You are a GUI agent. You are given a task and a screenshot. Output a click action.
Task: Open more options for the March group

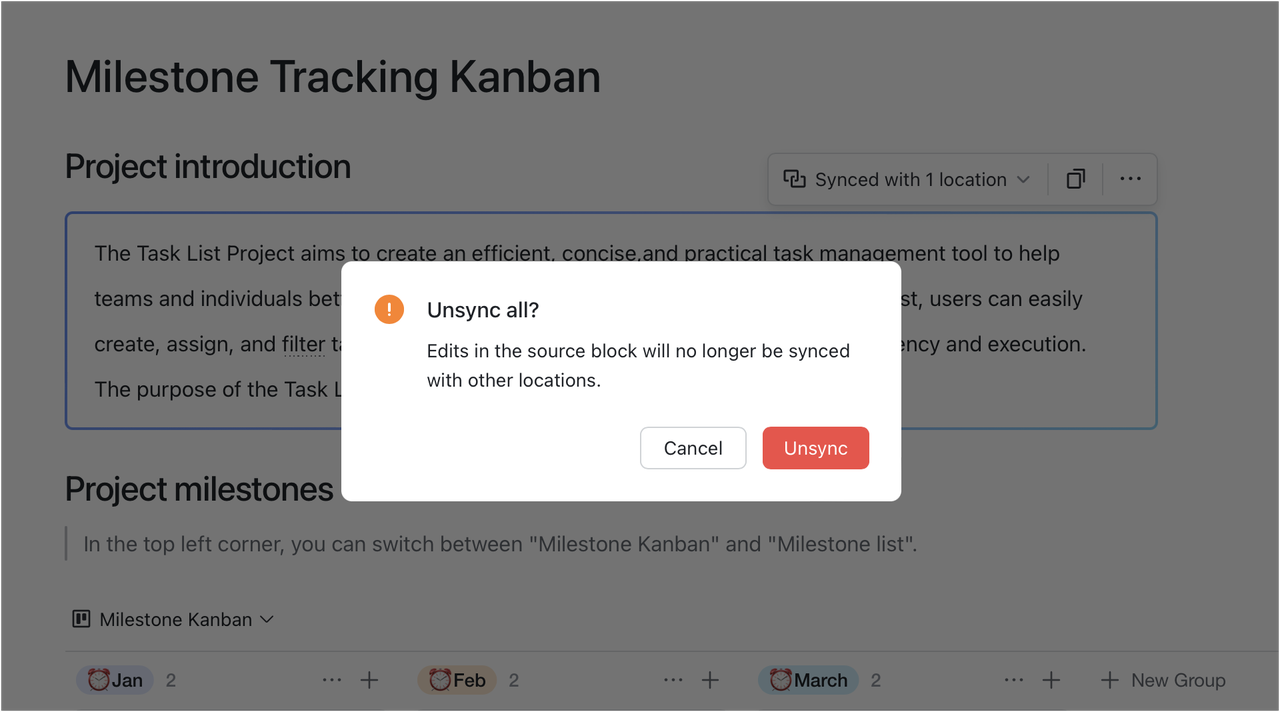1014,680
